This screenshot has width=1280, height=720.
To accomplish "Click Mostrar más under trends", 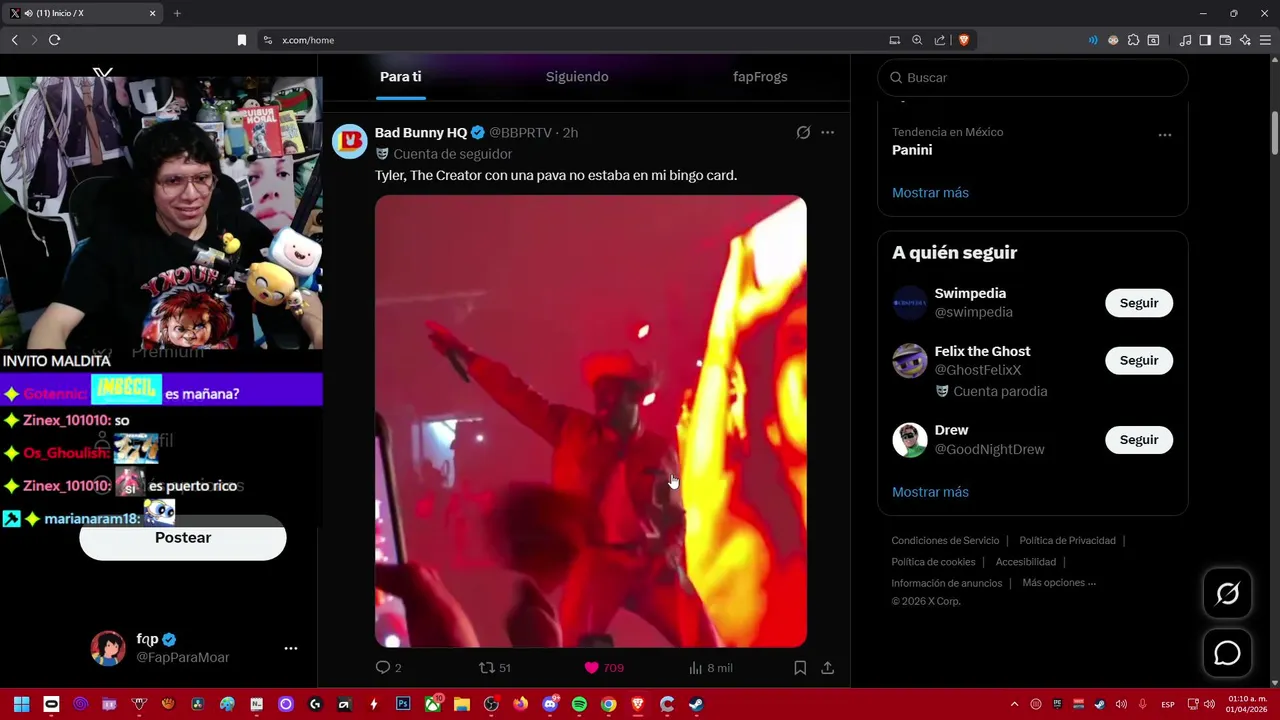I will [x=930, y=193].
